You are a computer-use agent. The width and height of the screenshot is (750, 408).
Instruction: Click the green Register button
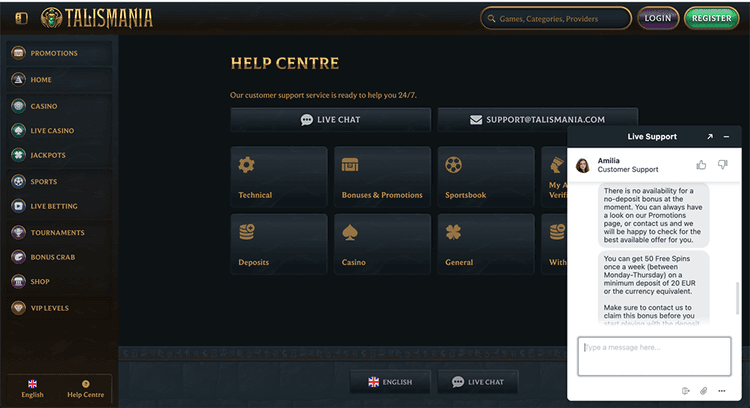(711, 18)
